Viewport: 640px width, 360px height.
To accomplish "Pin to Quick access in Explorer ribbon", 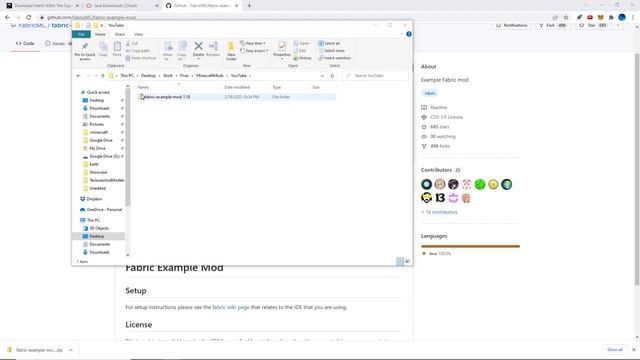I will [x=85, y=51].
